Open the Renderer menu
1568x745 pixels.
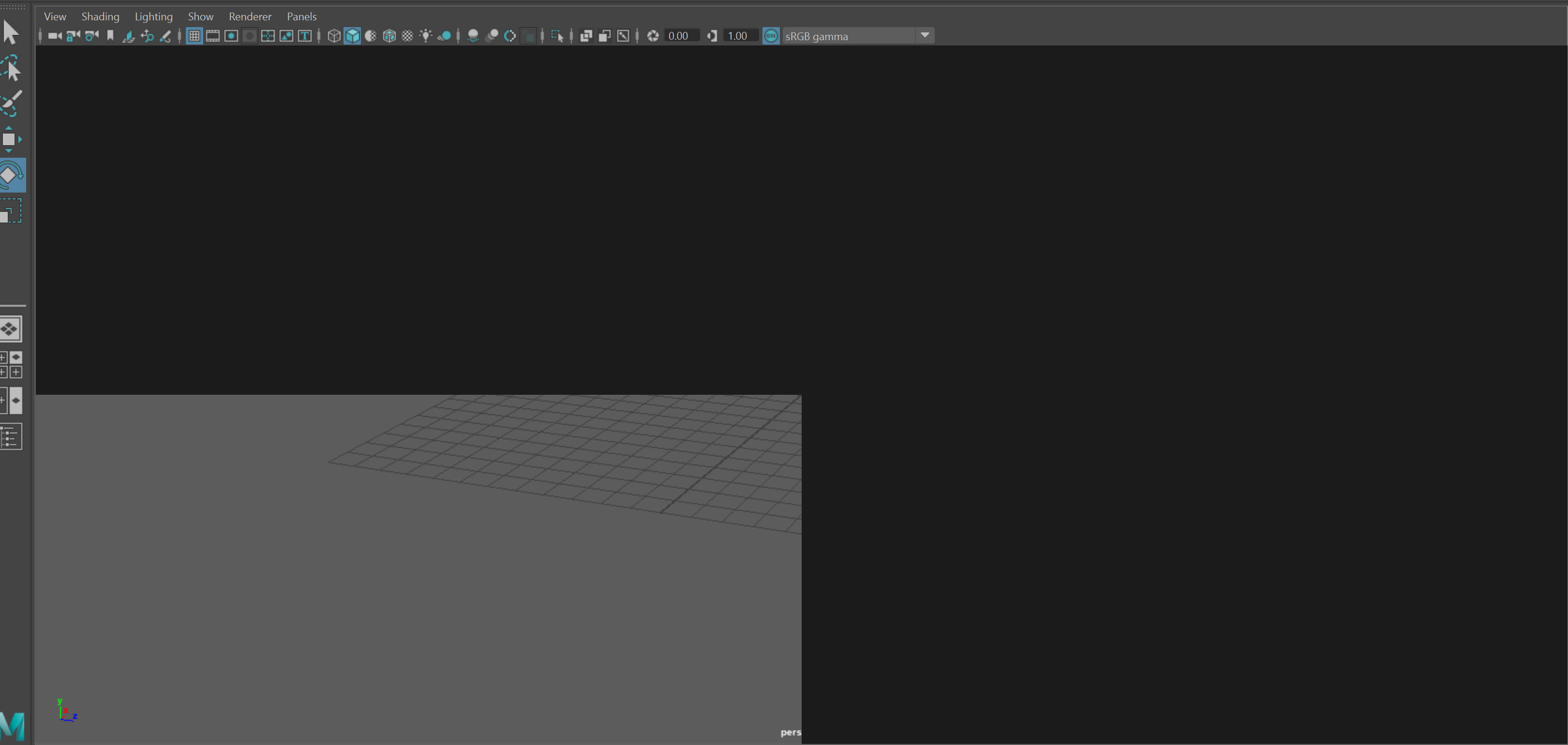tap(250, 16)
